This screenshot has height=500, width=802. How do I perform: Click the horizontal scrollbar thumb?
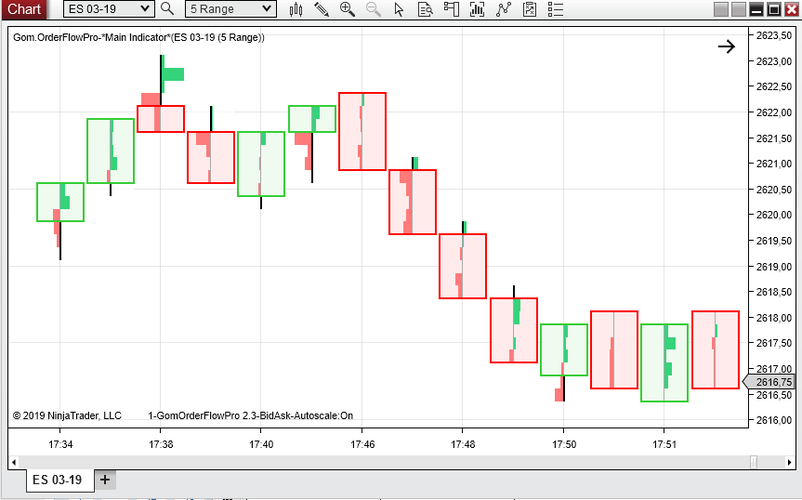pos(753,462)
